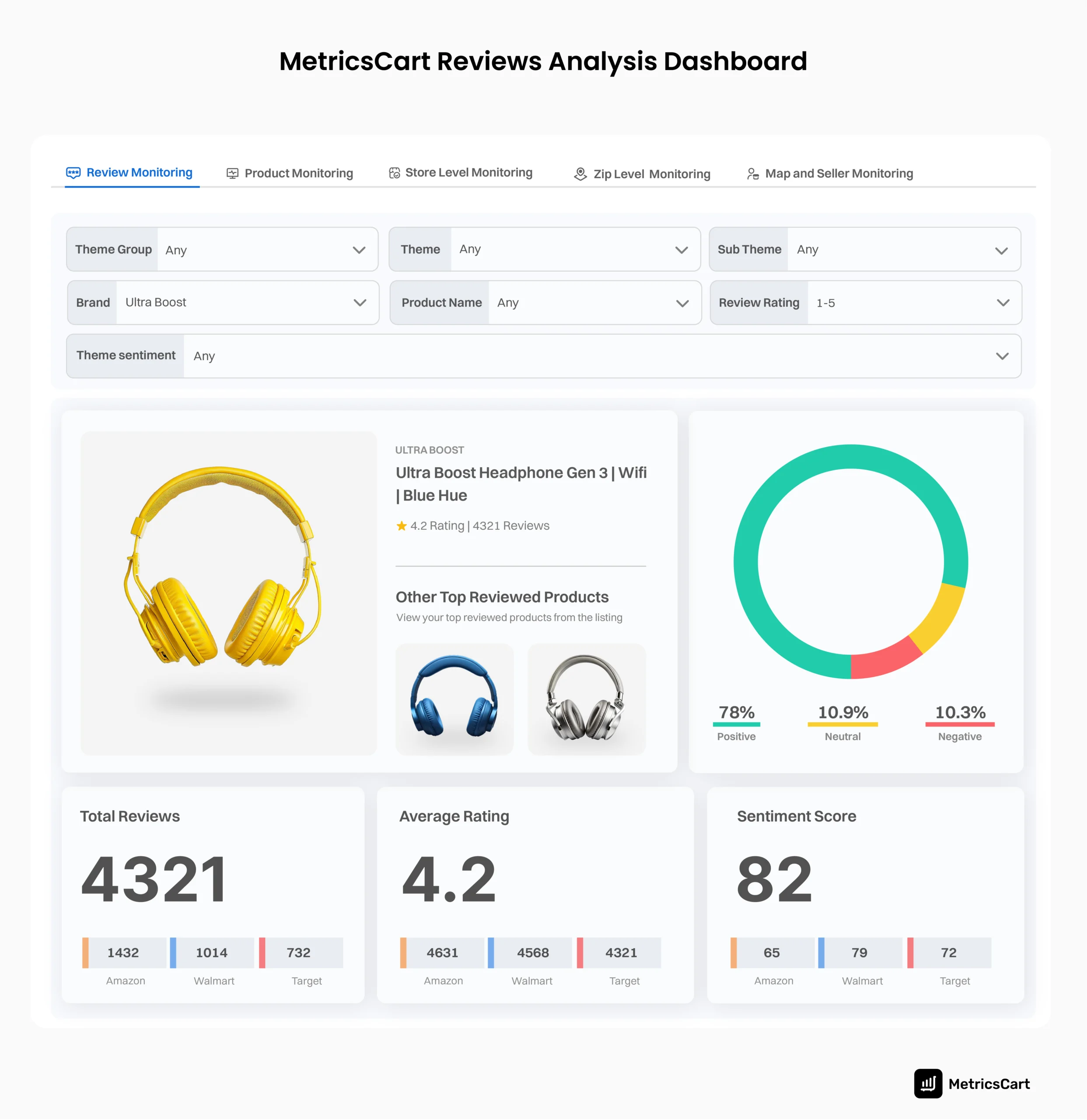Switch to Store Level Monitoring tab
The height and width of the screenshot is (1120, 1087).
click(461, 172)
